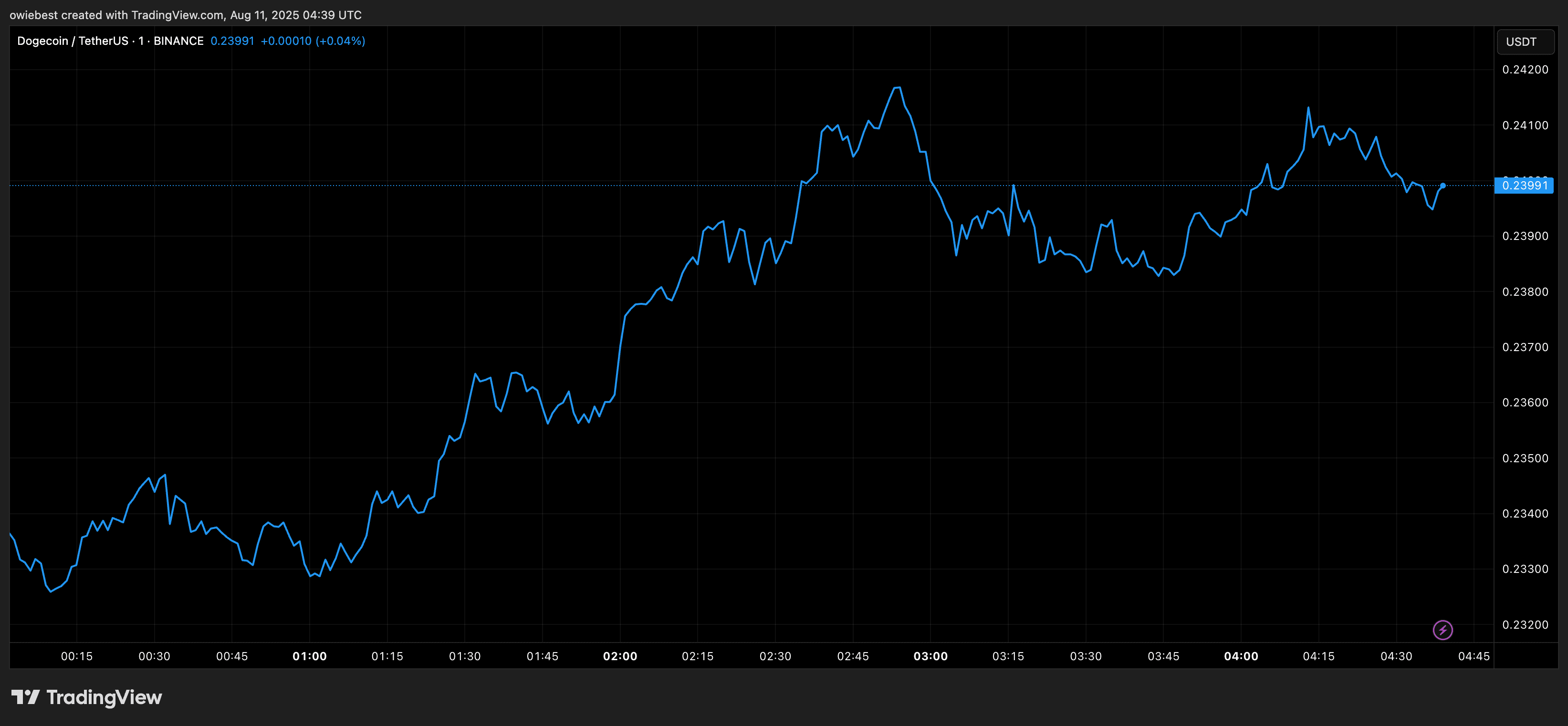
Task: Click the TradingView logo
Action: point(86,697)
